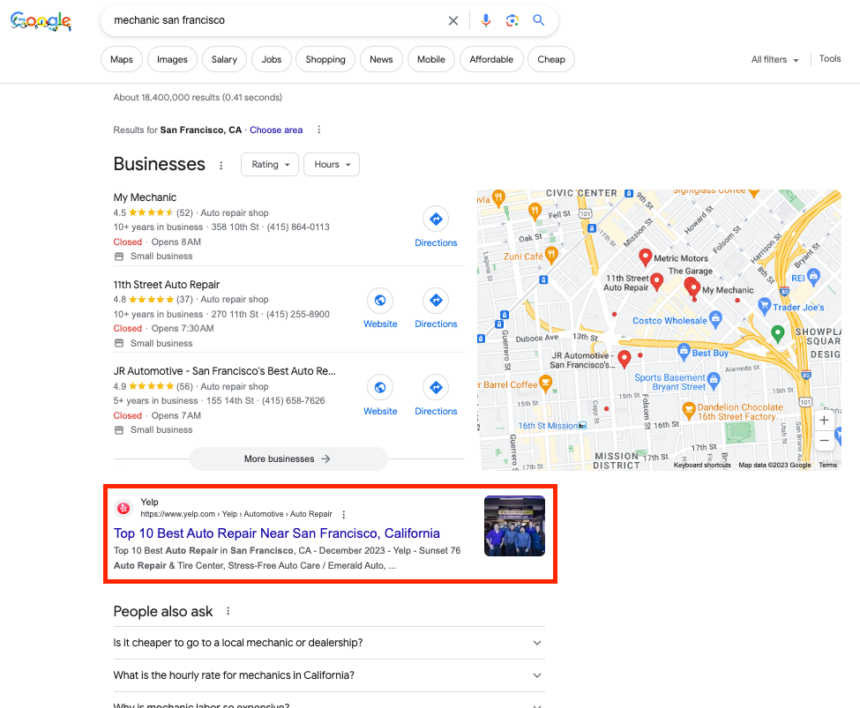Image resolution: width=860 pixels, height=708 pixels.
Task: Start voice search with microphone icon
Action: point(485,21)
